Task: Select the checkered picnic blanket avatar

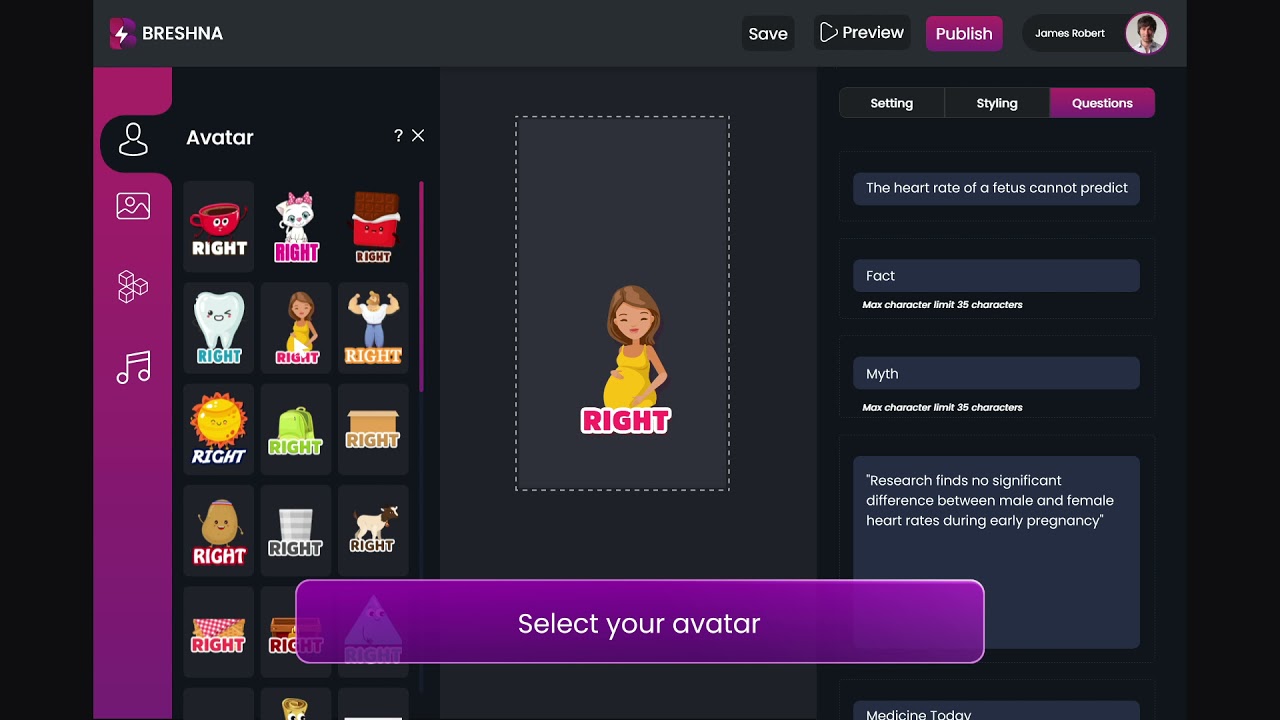Action: click(219, 633)
